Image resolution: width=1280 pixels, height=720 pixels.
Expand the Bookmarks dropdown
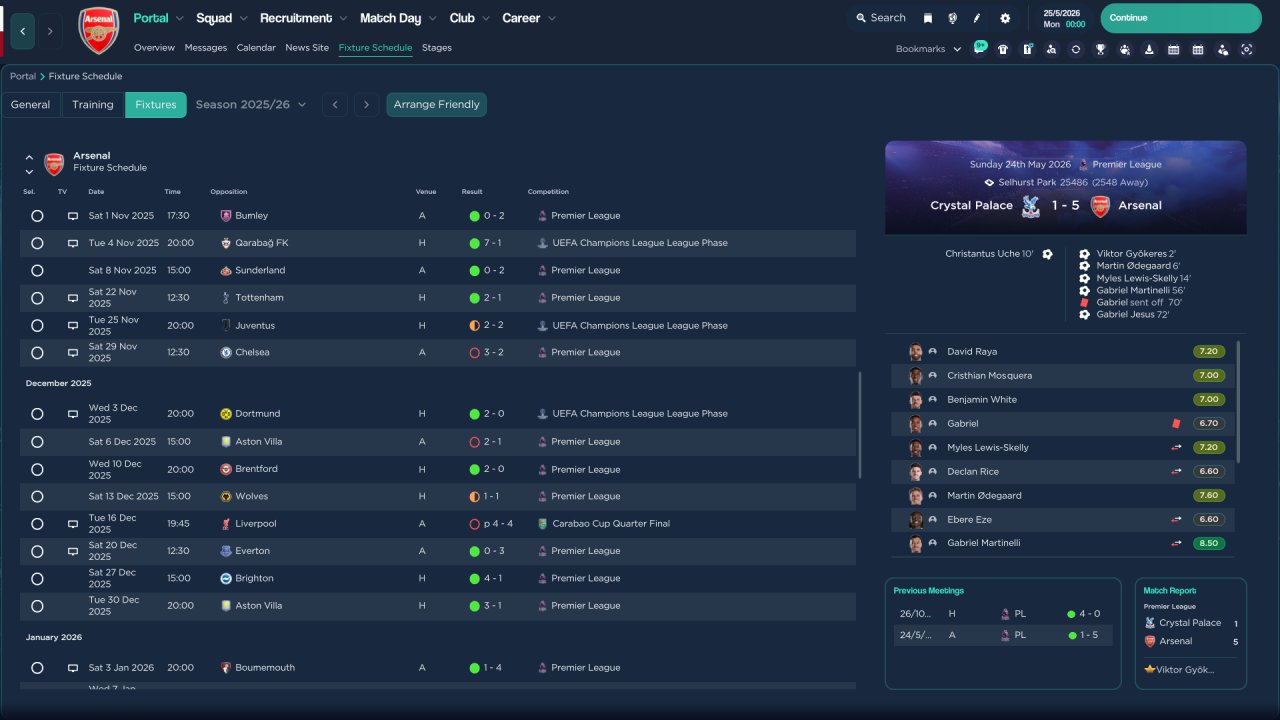tap(928, 49)
